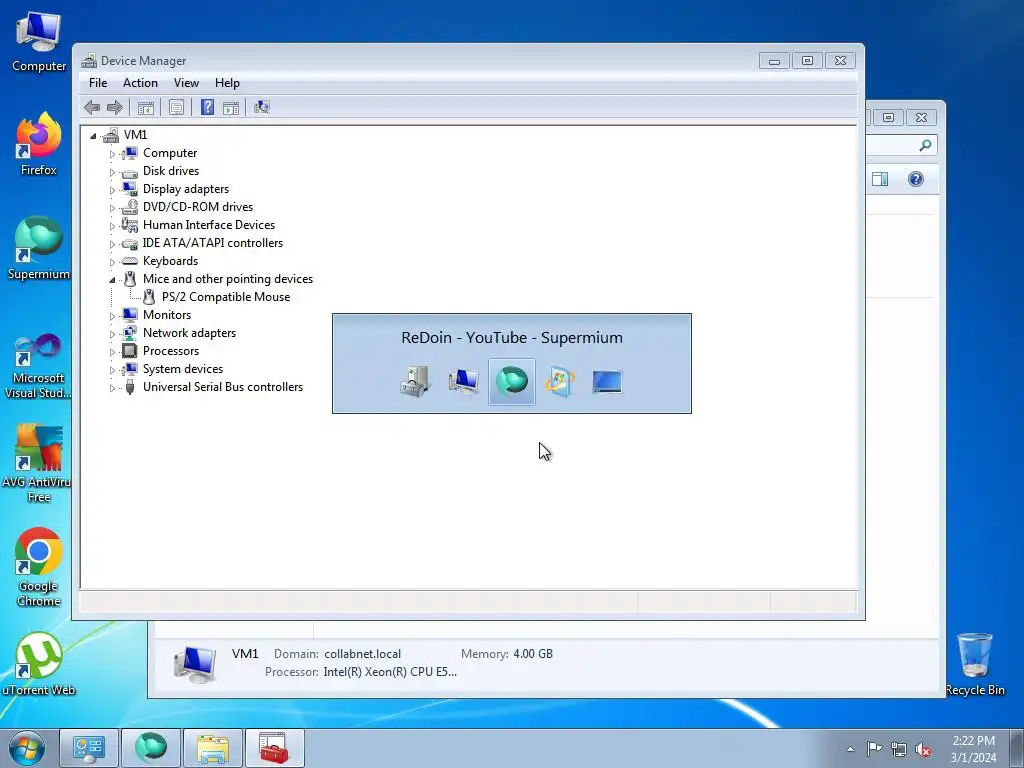This screenshot has height=768, width=1024.
Task: Open Supermium desktop shortcut
Action: 38,248
